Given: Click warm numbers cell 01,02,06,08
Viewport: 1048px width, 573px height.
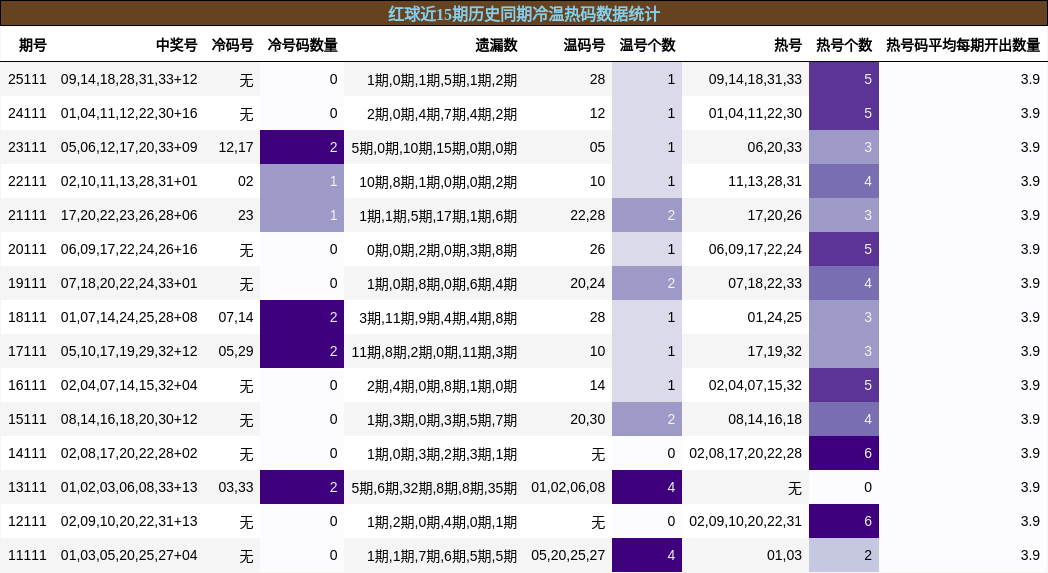Looking at the screenshot, I should click(568, 487).
